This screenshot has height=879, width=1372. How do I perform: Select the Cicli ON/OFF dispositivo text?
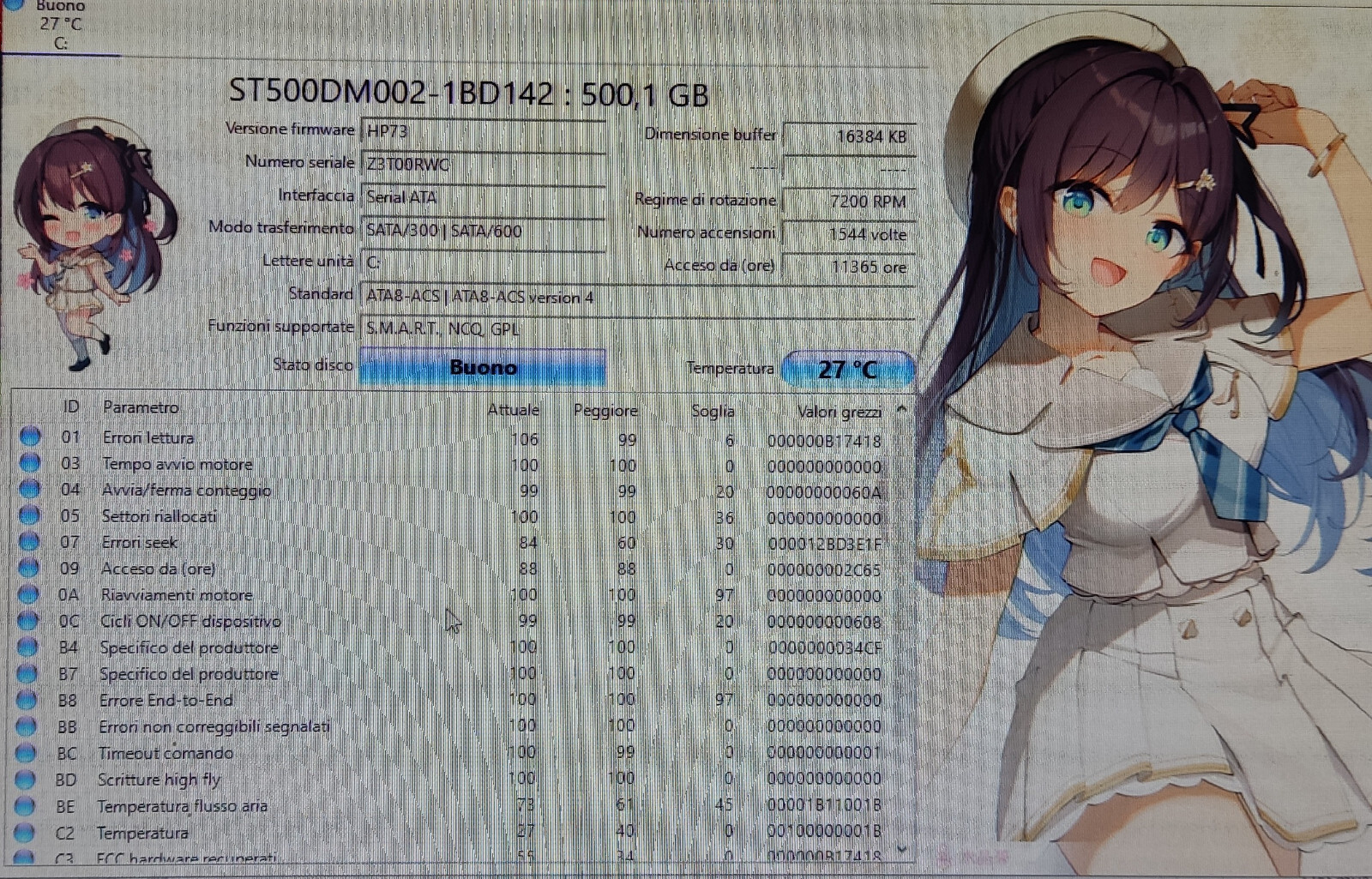pos(190,621)
